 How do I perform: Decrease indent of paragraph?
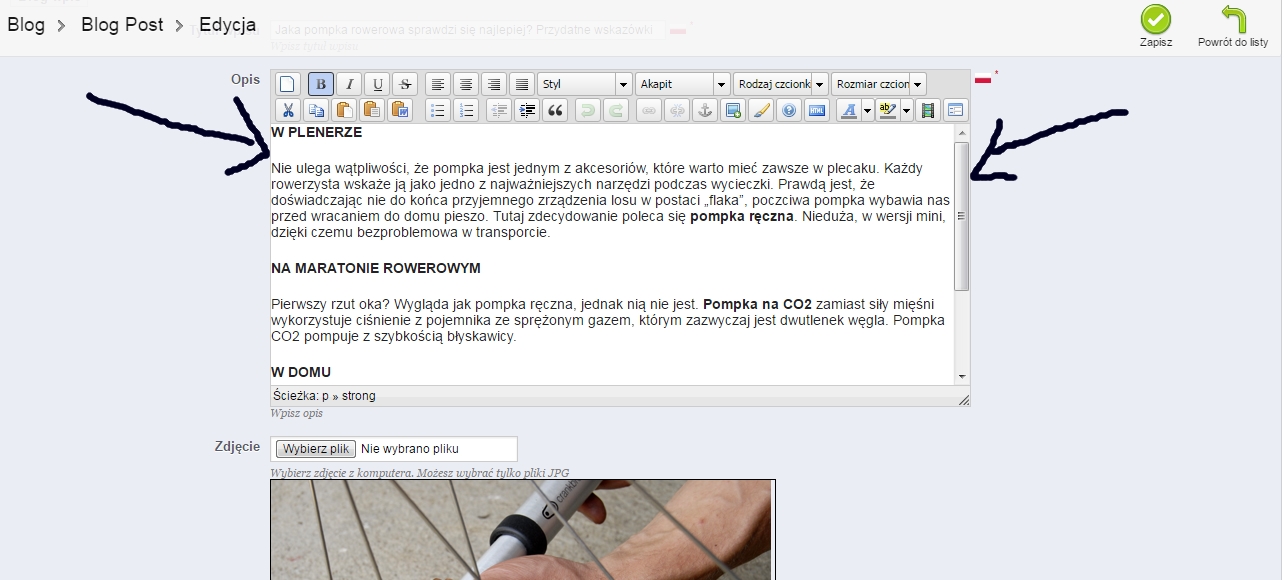tap(499, 110)
